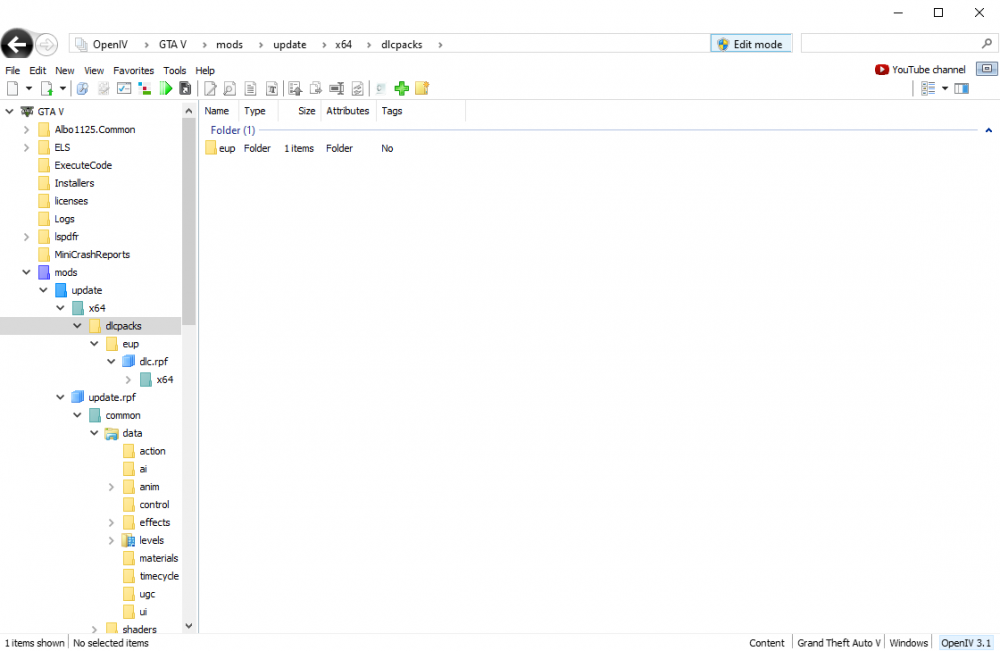
Task: Open the Favorites menu
Action: 133,70
